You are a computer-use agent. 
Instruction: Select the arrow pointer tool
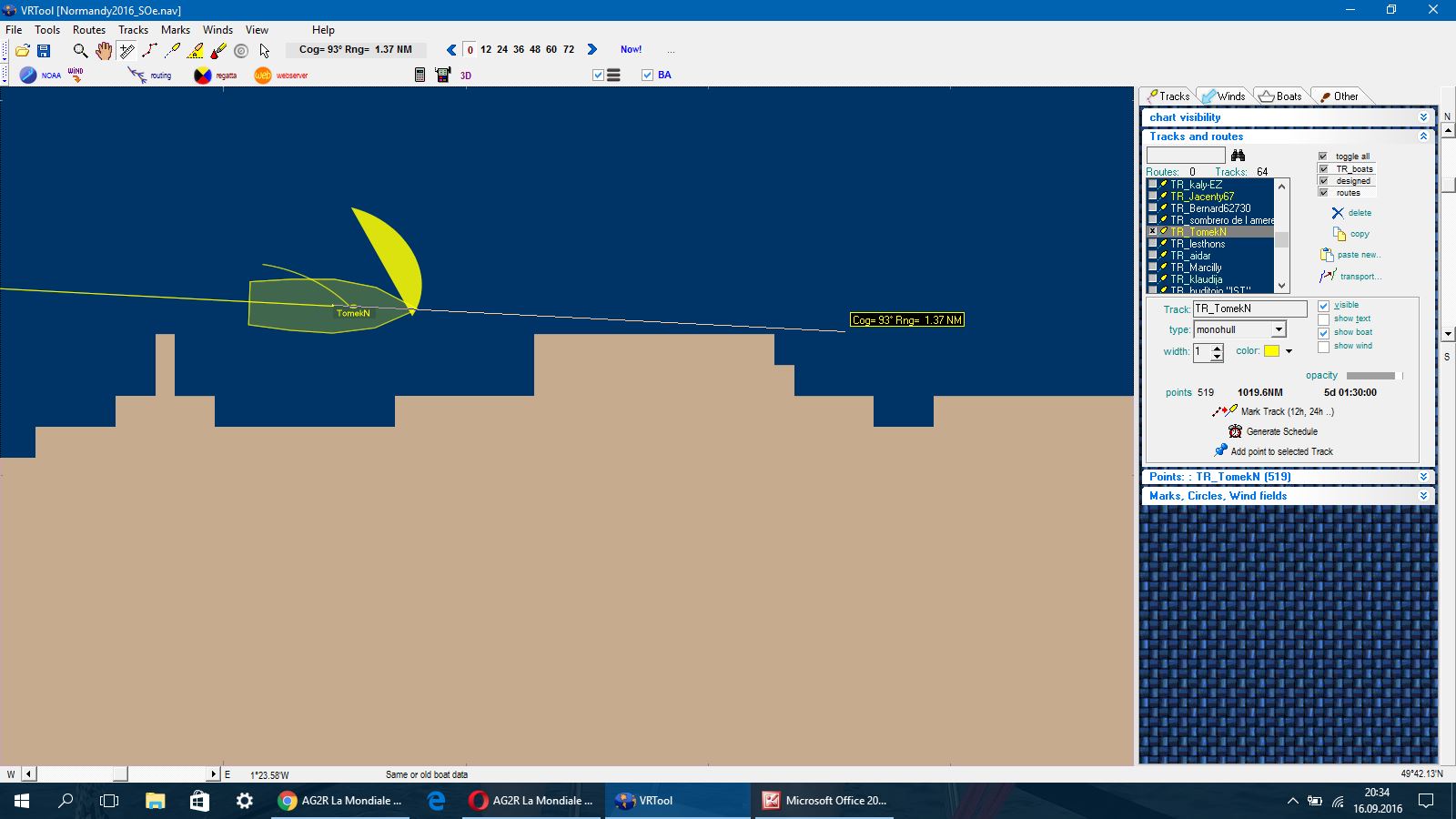tap(264, 51)
